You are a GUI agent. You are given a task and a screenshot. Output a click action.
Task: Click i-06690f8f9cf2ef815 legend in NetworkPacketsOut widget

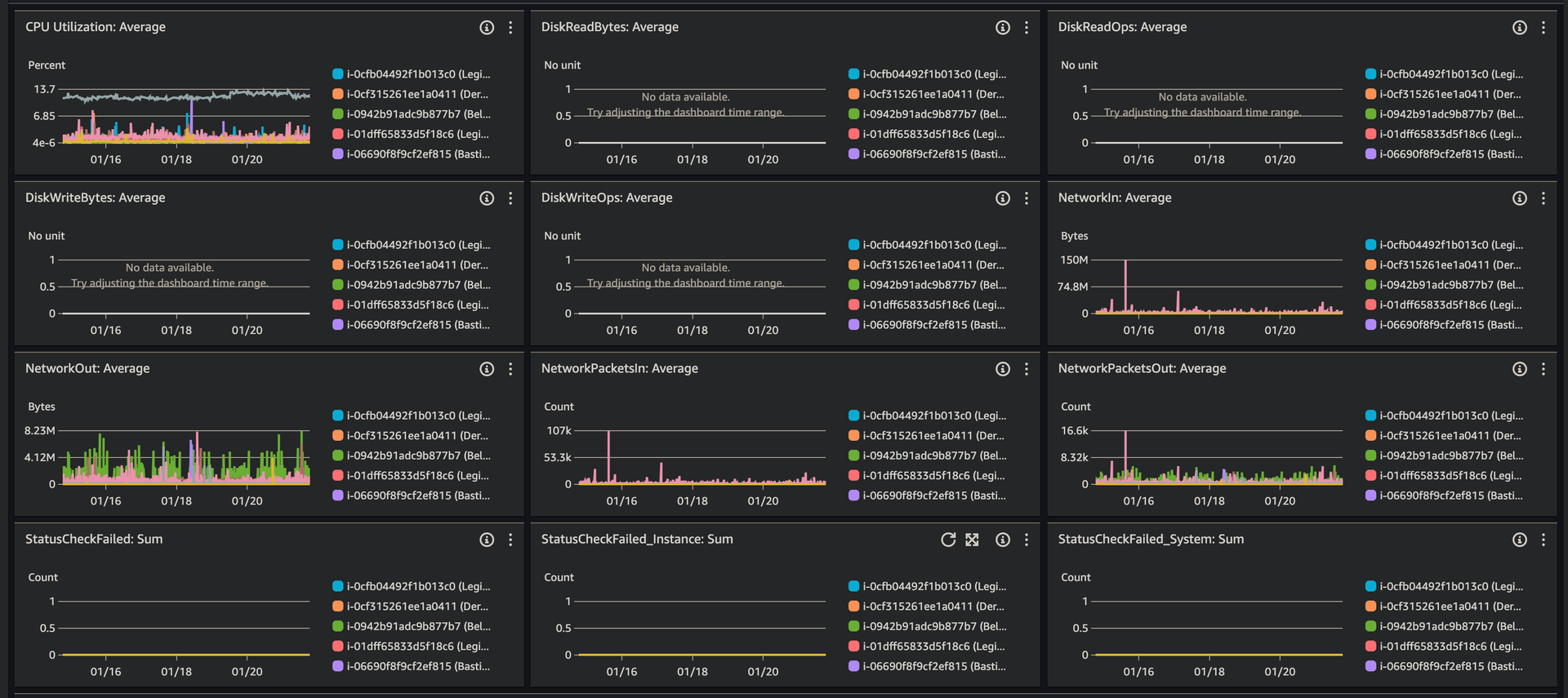(x=1445, y=496)
